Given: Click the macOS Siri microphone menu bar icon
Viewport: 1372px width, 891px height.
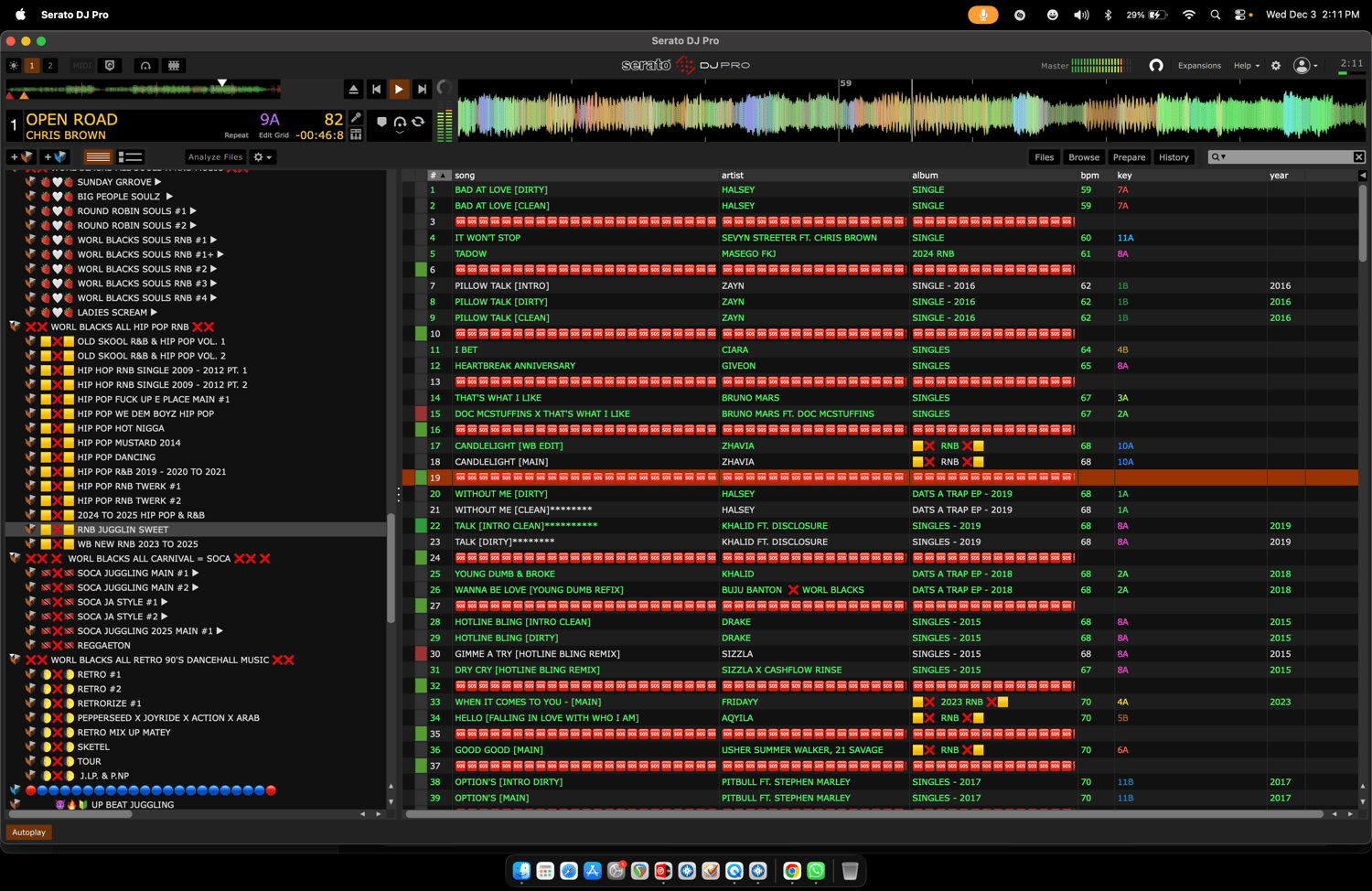Looking at the screenshot, I should (x=983, y=15).
